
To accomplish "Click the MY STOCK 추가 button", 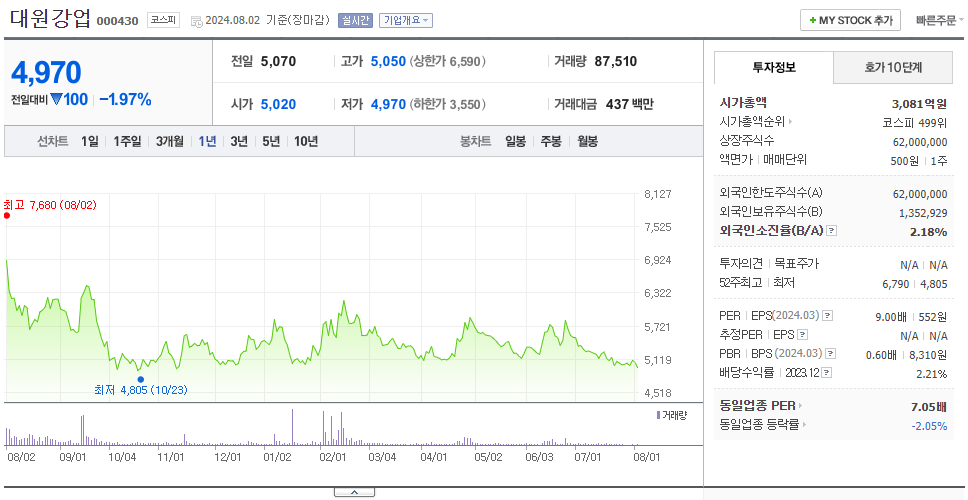I will point(851,20).
